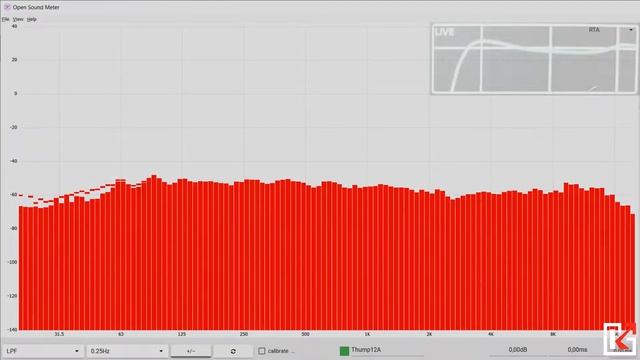Open the View menu

(x=18, y=19)
